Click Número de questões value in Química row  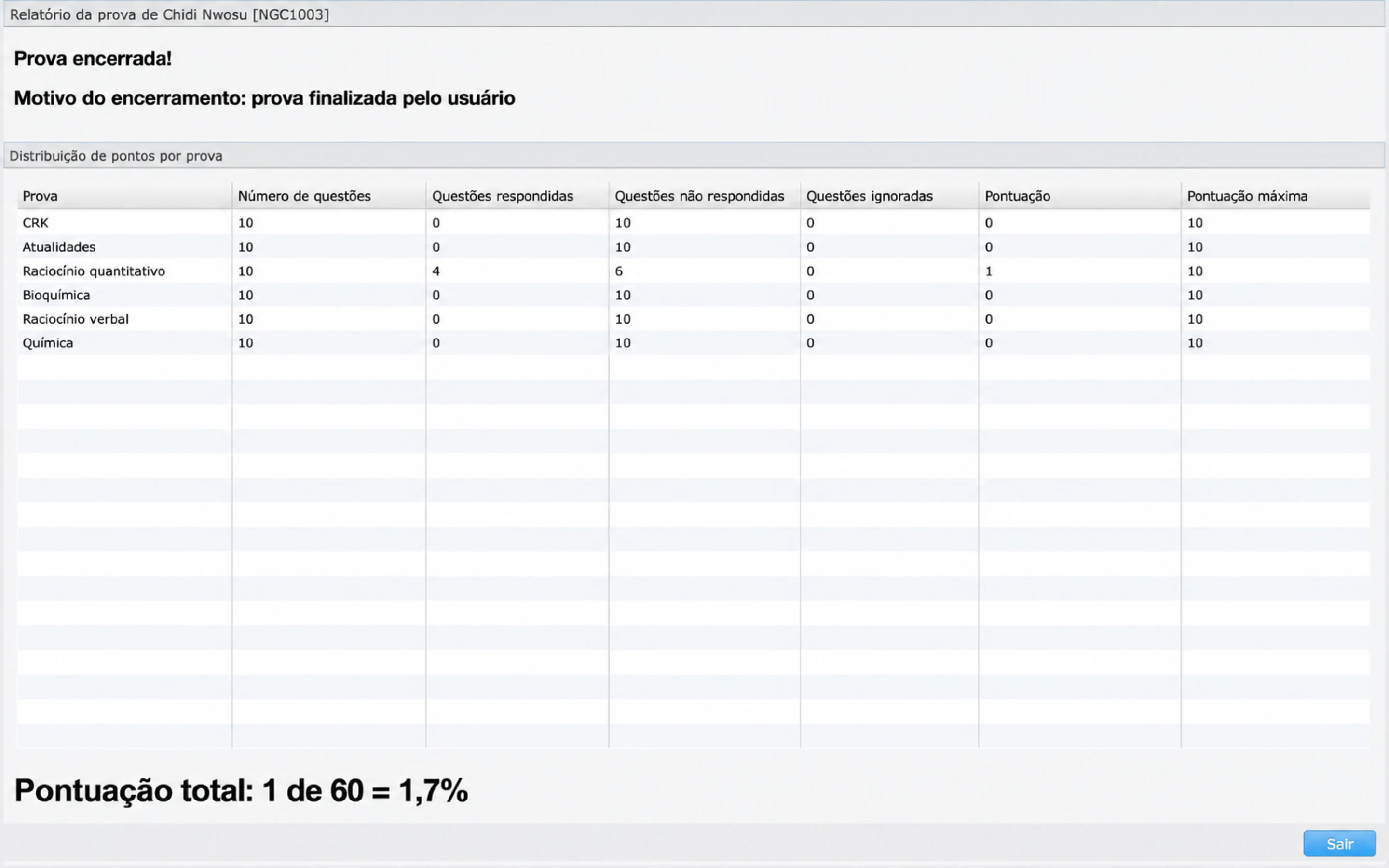245,343
